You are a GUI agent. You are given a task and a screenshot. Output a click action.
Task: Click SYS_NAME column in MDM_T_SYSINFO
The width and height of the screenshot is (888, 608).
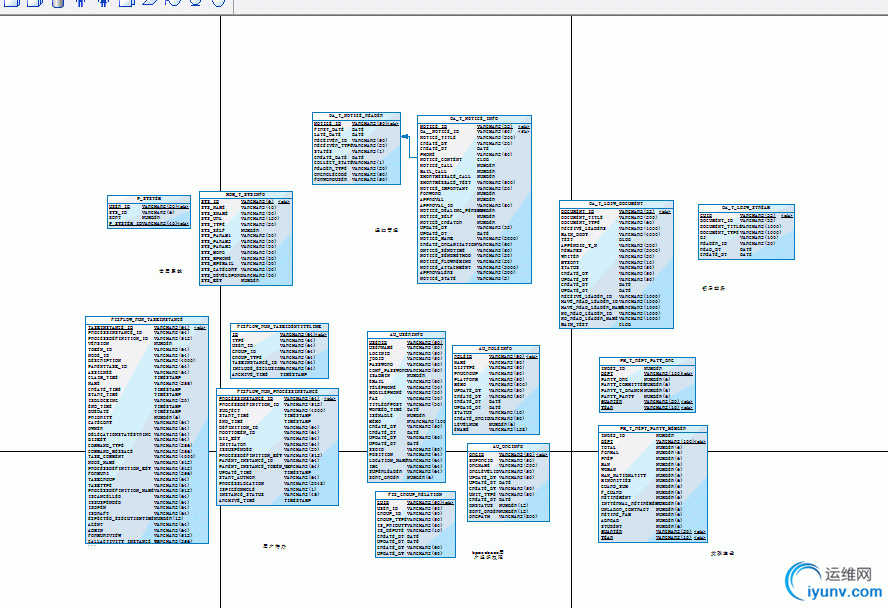pos(213,208)
